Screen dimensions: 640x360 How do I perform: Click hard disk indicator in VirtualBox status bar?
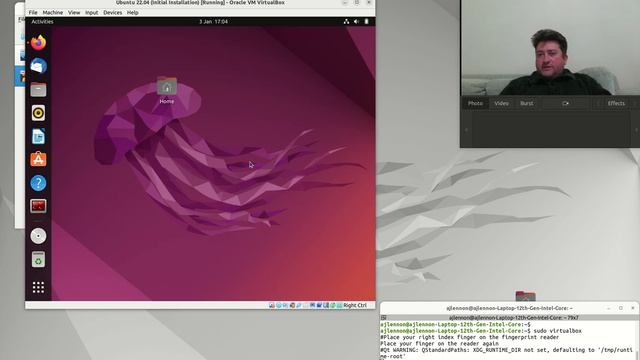272,305
